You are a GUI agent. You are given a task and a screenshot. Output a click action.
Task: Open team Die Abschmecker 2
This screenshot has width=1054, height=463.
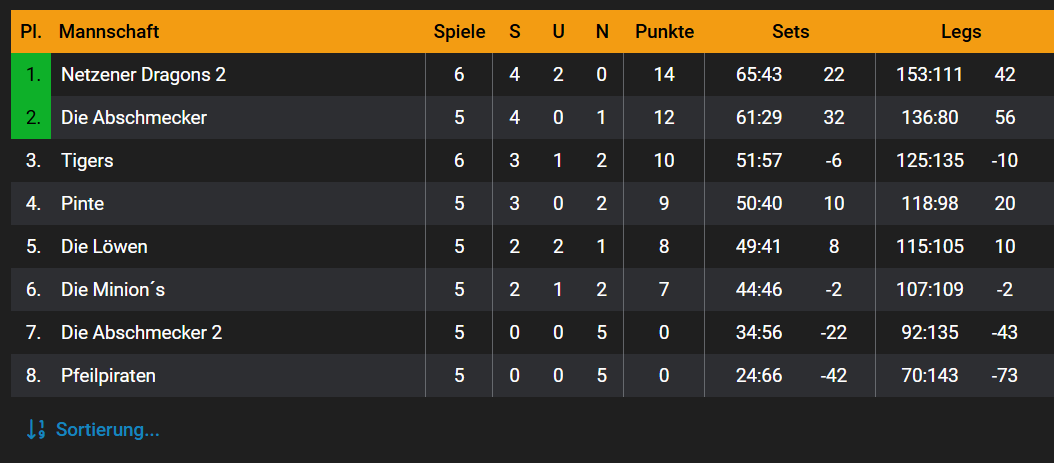(x=141, y=333)
